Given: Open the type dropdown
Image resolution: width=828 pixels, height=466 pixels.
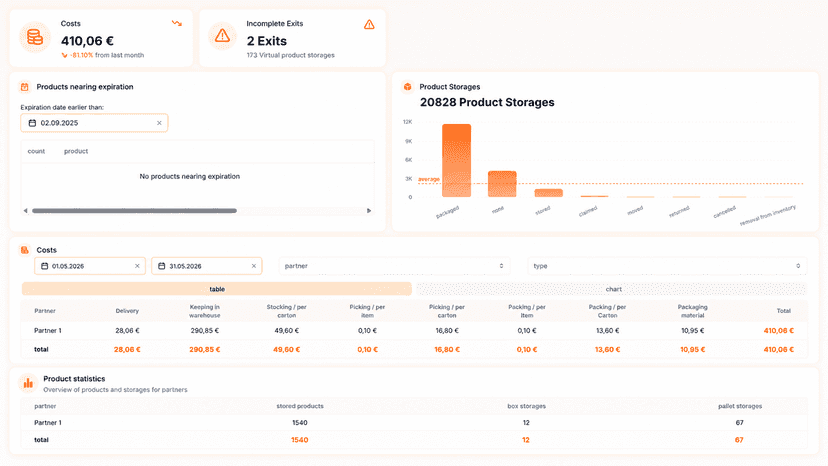Looking at the screenshot, I should click(666, 266).
